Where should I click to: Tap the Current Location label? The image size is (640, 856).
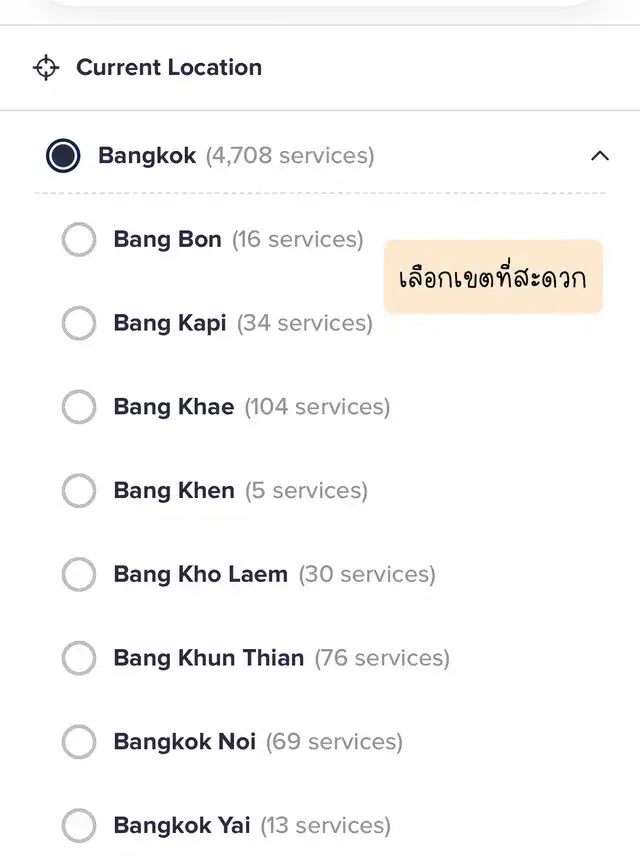[169, 68]
